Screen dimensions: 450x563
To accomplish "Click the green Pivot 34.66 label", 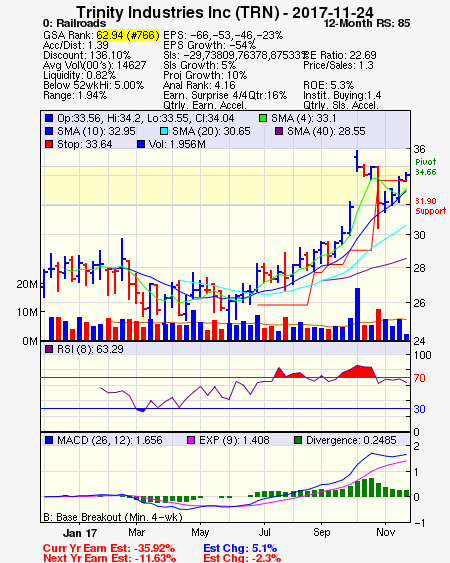I will coord(426,167).
